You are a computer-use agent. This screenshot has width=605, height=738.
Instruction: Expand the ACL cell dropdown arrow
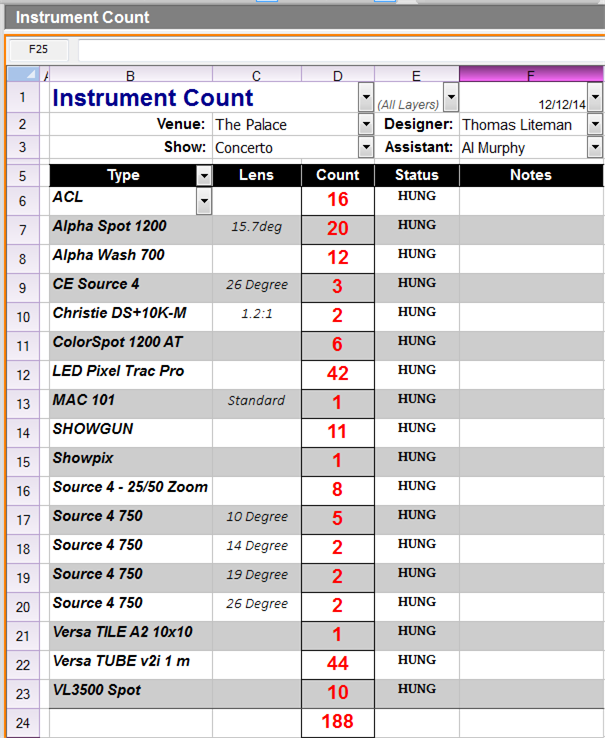click(204, 203)
